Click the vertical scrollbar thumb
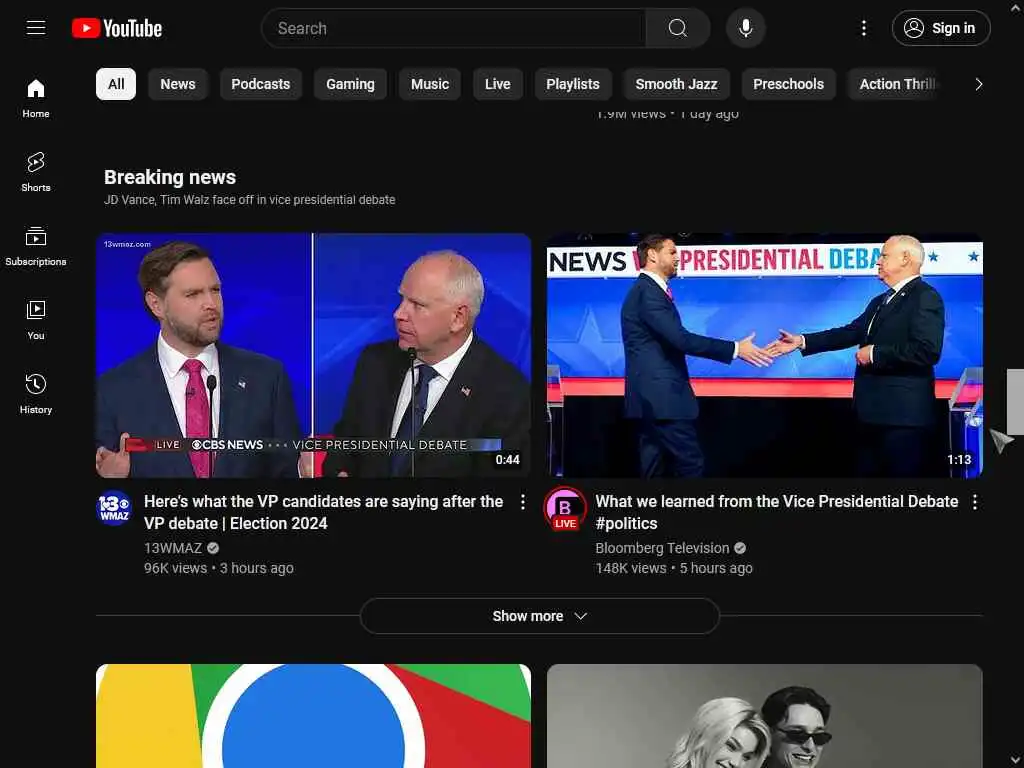Image resolution: width=1024 pixels, height=768 pixels. pos(1015,402)
